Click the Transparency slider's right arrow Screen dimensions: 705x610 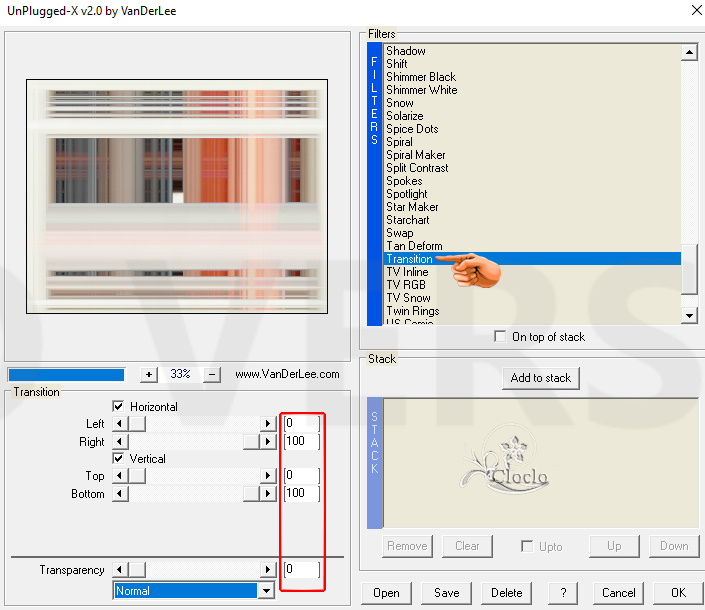point(268,570)
